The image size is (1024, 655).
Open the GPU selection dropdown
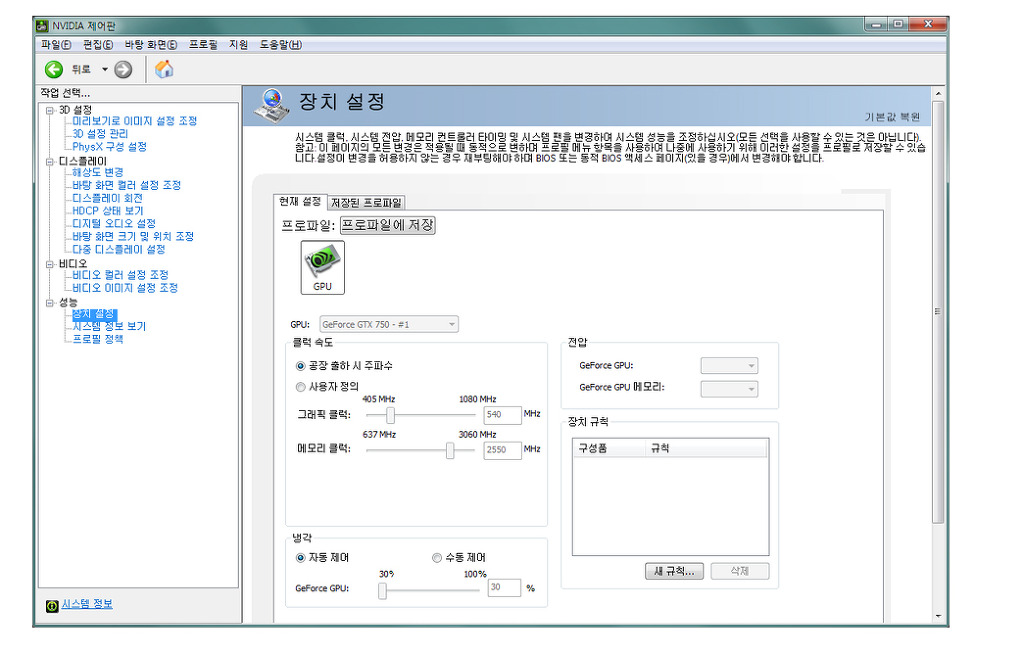[389, 325]
